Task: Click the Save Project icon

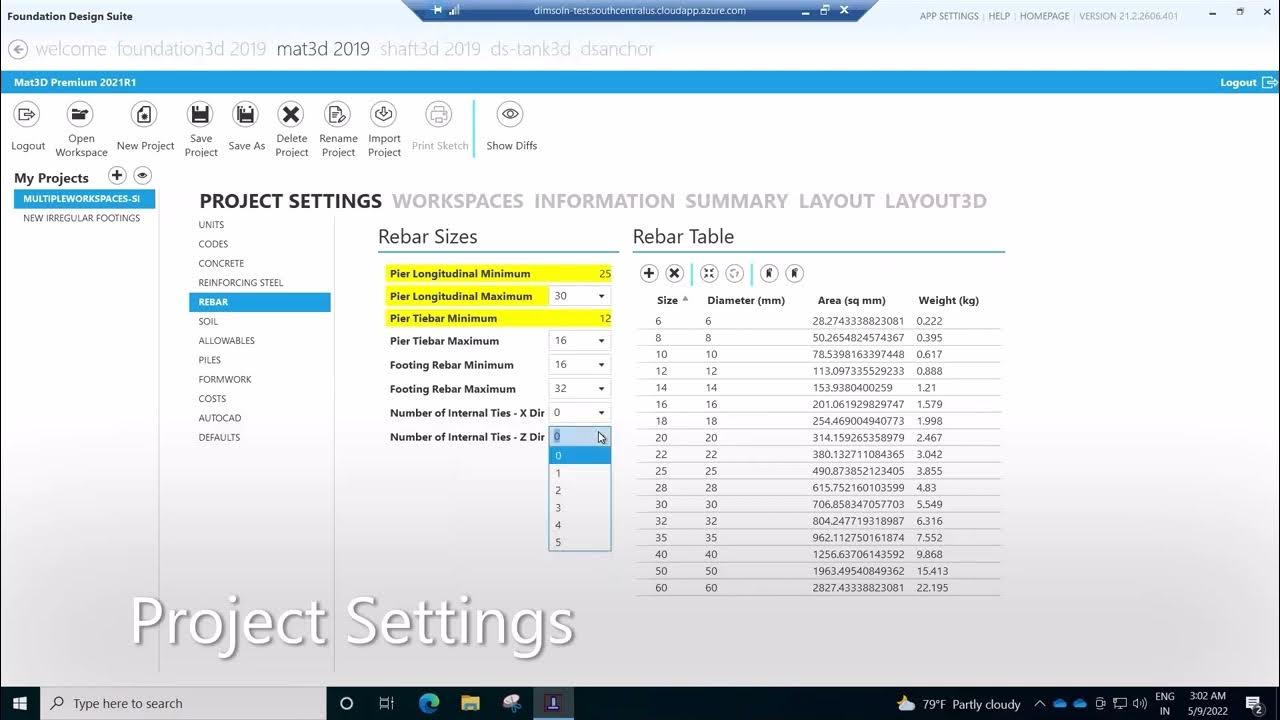Action: (x=200, y=114)
